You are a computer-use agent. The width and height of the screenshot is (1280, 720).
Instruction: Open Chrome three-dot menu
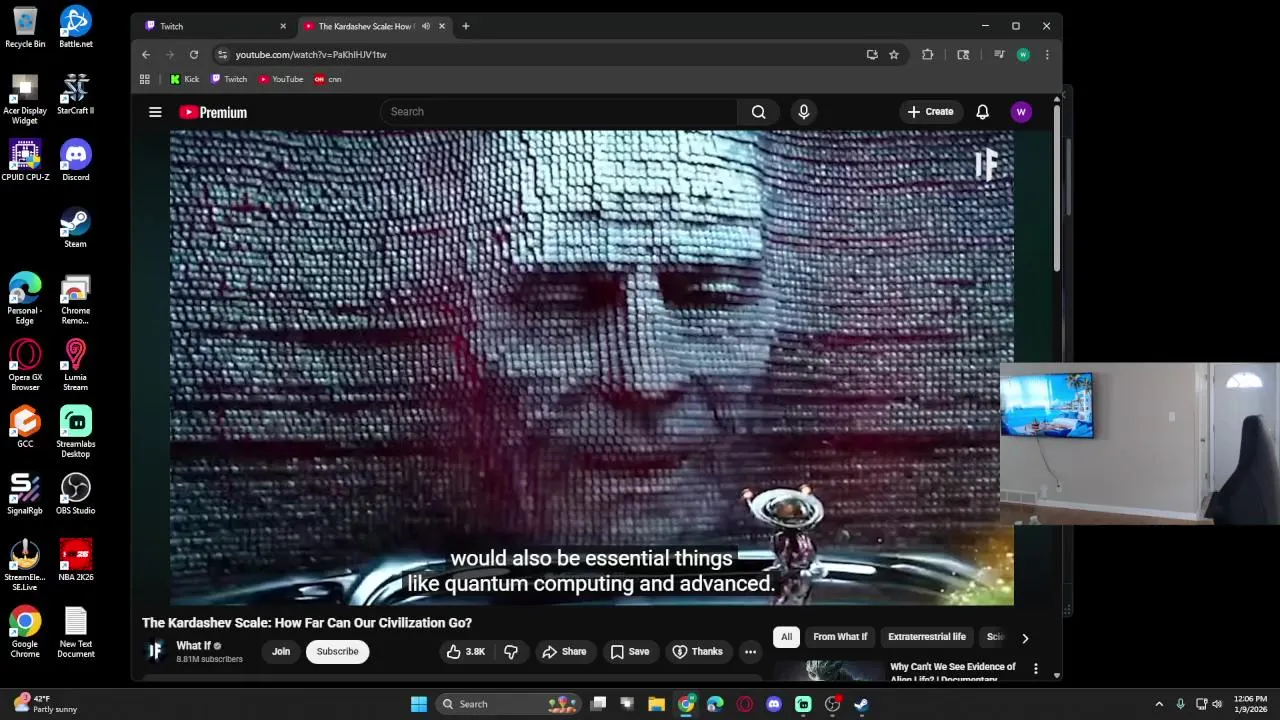click(1047, 55)
